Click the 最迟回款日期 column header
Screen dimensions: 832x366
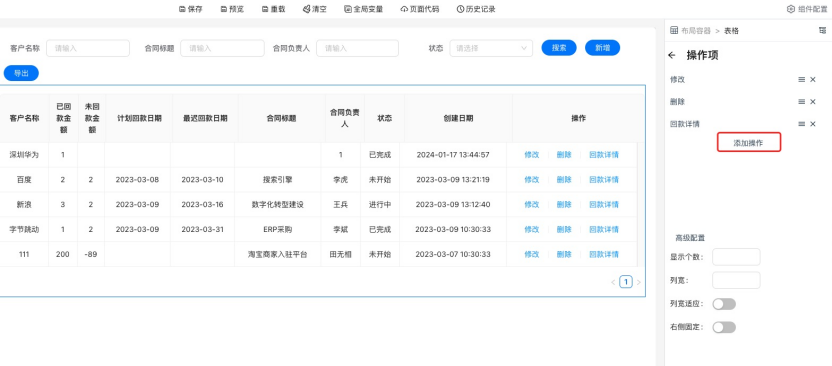205,118
